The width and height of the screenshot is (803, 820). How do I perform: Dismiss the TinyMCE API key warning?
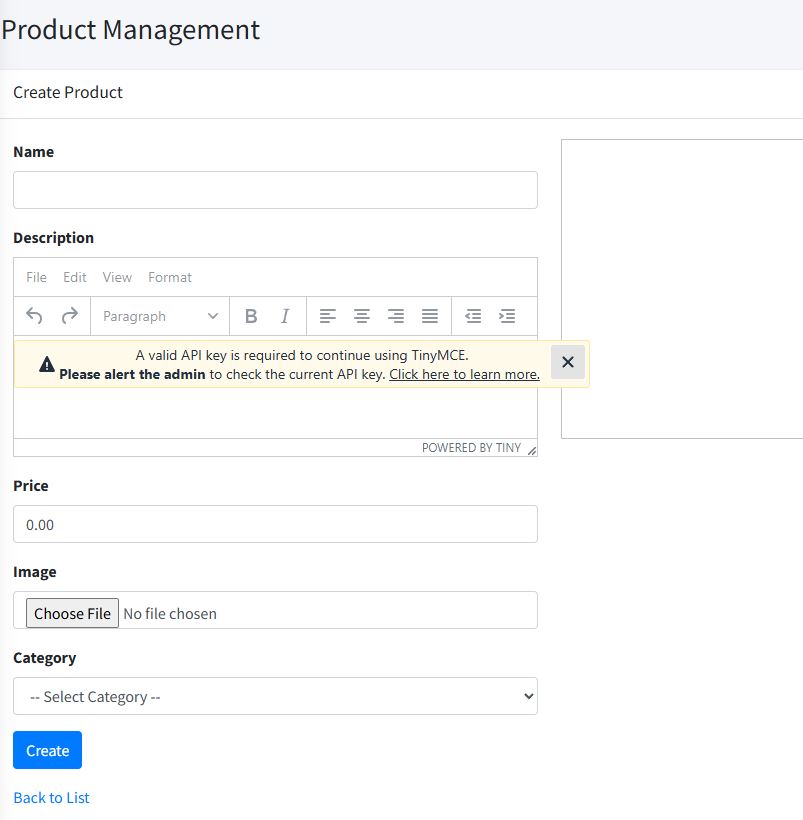(568, 362)
